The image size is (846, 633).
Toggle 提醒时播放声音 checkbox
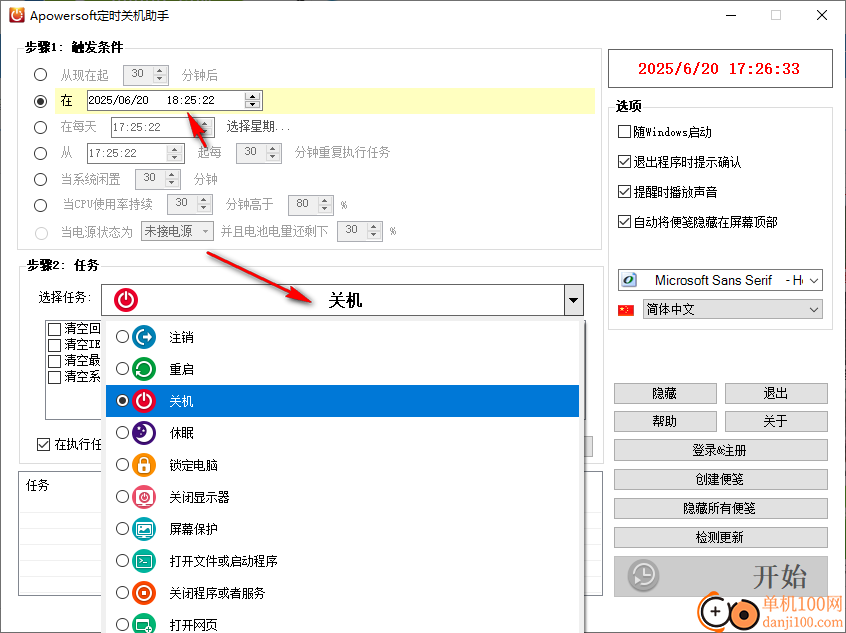pos(624,192)
